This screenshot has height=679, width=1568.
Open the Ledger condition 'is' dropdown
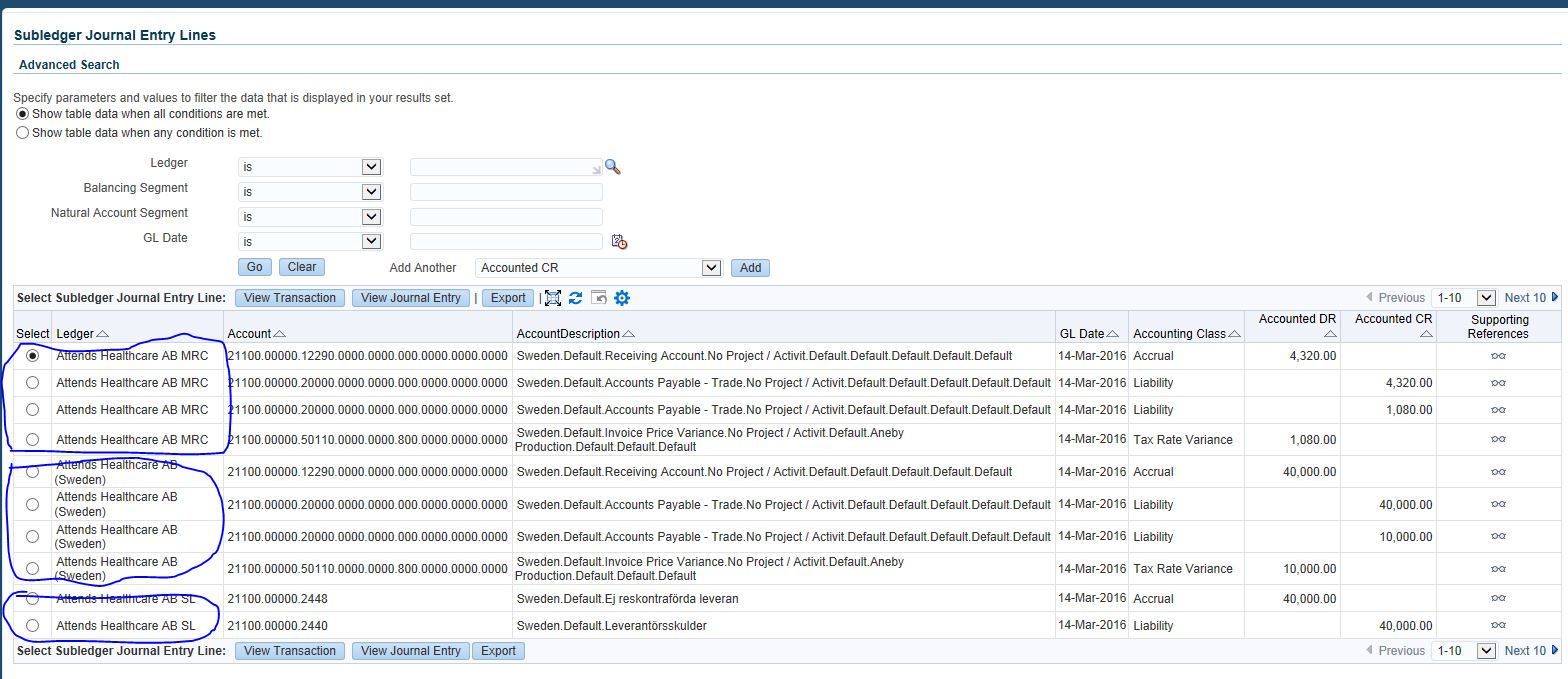point(310,167)
